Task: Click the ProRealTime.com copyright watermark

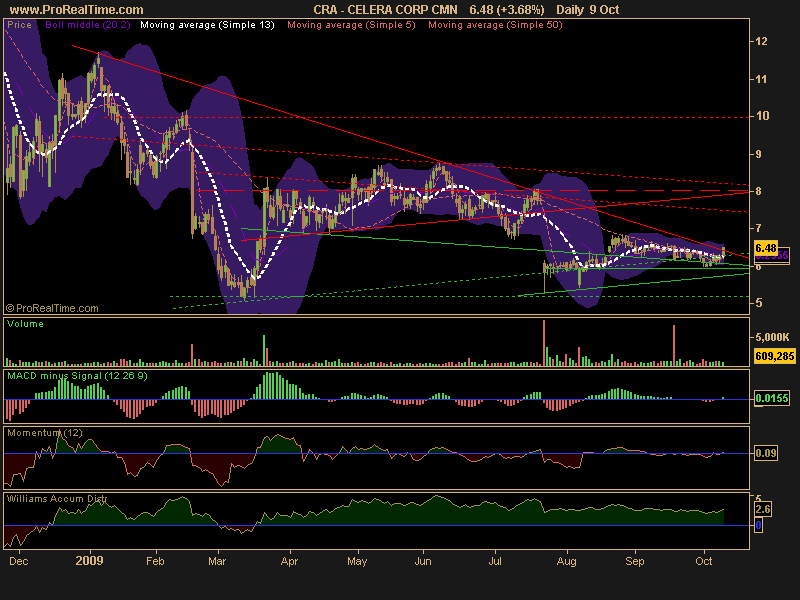Action: coord(52,308)
